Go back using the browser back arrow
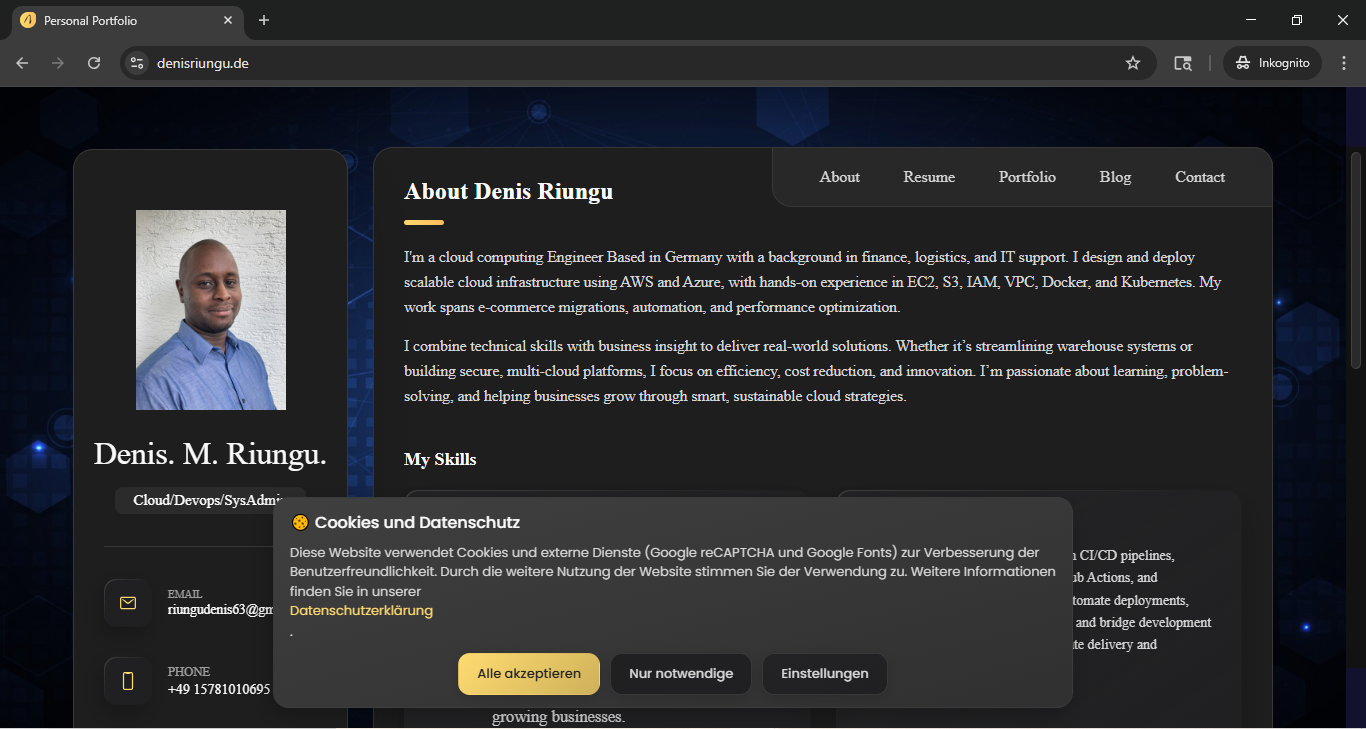This screenshot has width=1366, height=729. tap(22, 63)
